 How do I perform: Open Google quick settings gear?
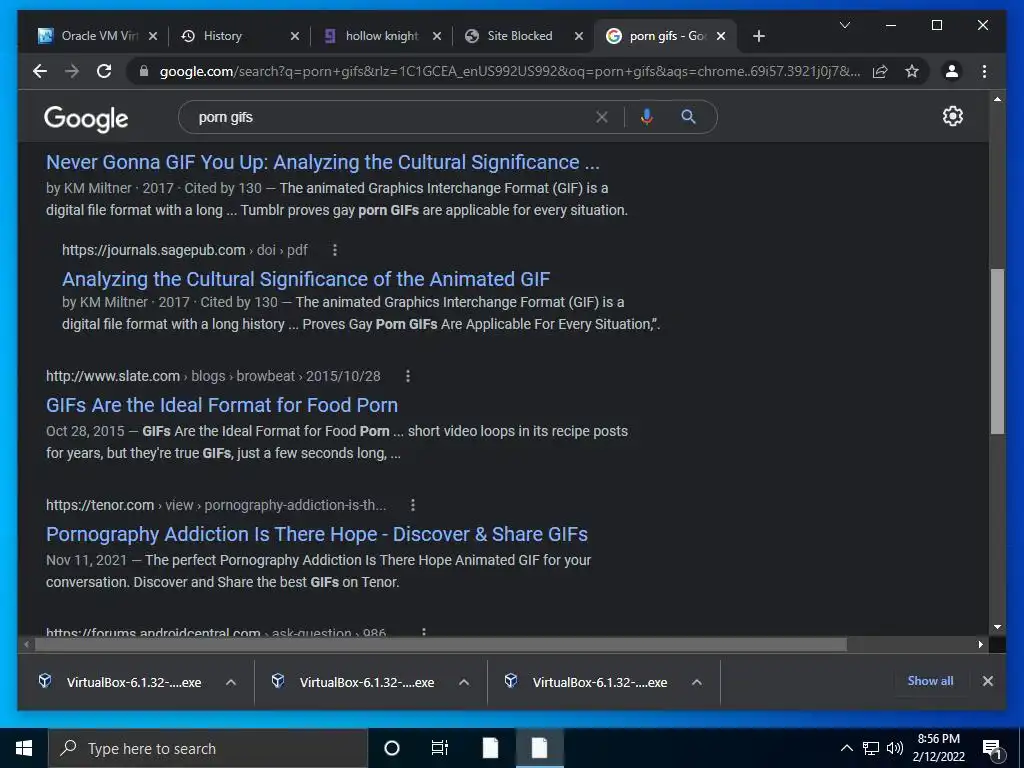[x=952, y=116]
